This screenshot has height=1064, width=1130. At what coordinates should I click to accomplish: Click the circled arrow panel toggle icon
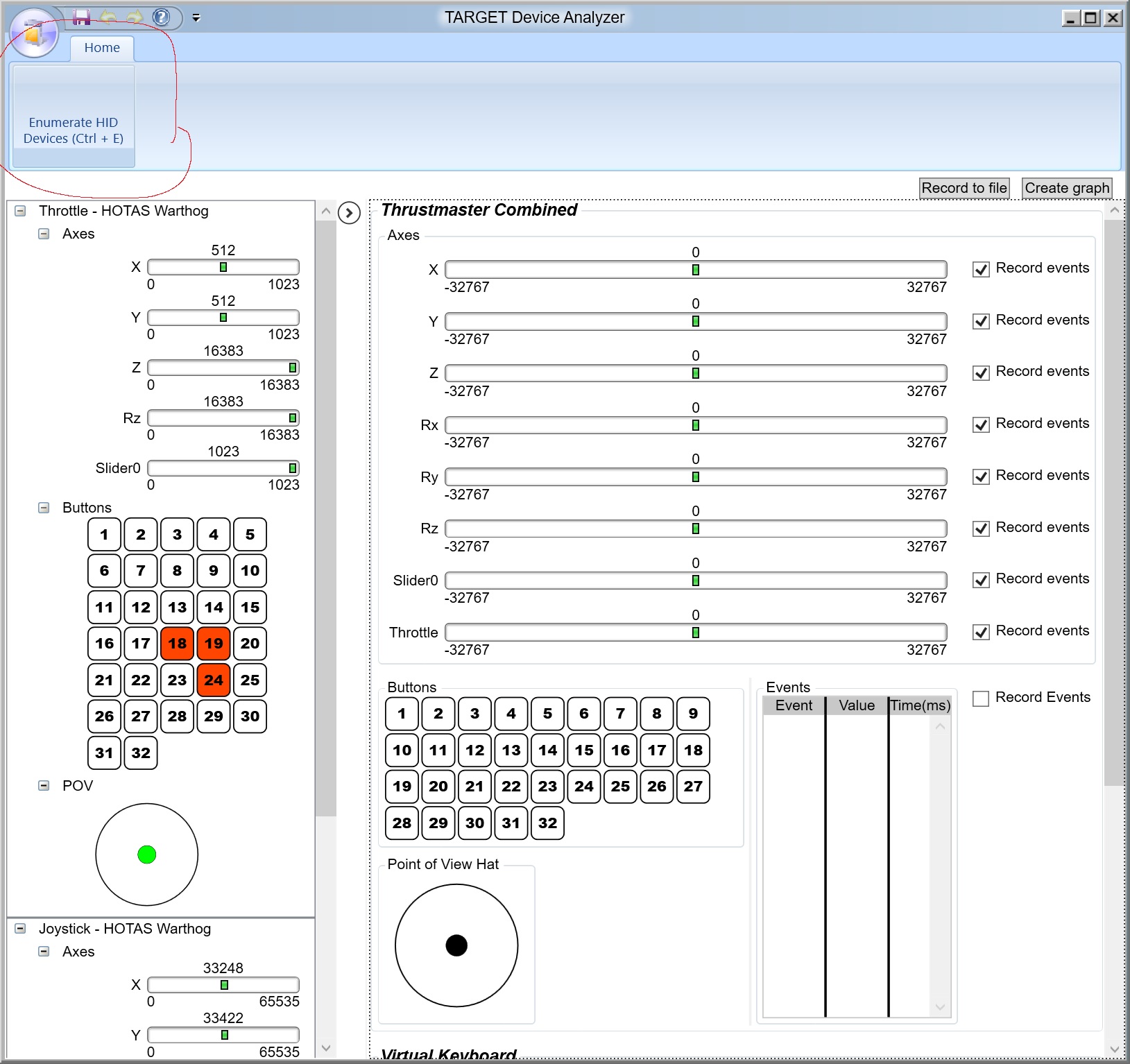(349, 213)
